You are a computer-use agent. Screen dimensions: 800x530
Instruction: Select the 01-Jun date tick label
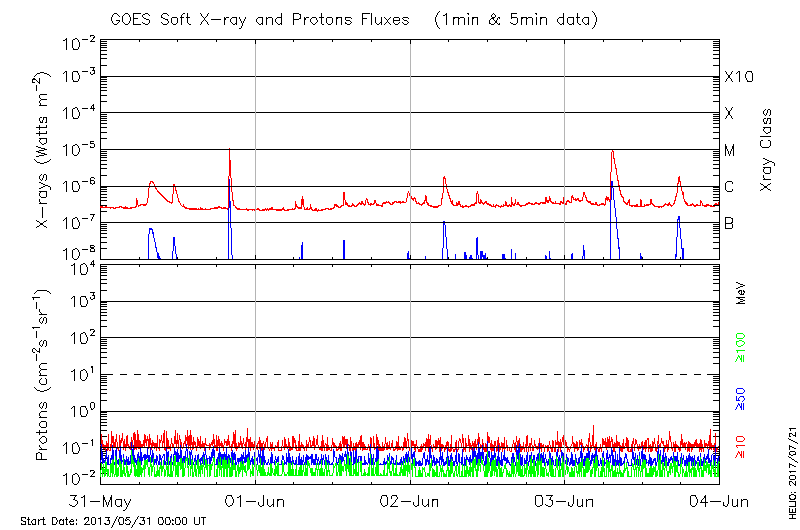click(256, 500)
